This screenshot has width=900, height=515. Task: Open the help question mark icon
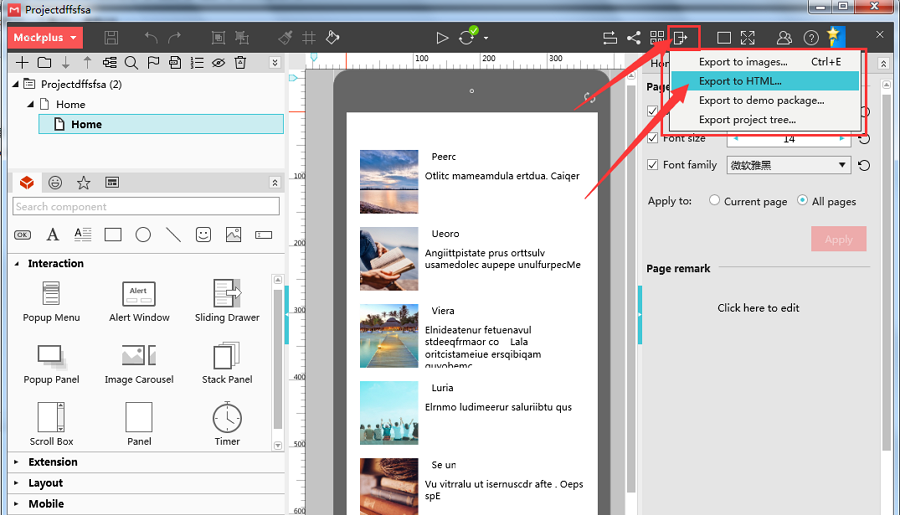pyautogui.click(x=811, y=38)
